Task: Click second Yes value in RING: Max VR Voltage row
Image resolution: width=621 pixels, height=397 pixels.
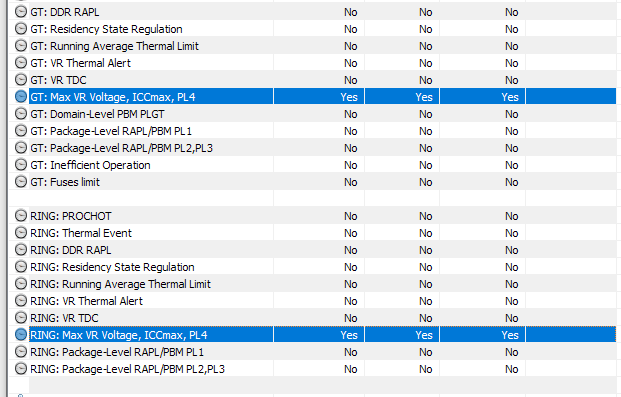Action: [x=424, y=336]
